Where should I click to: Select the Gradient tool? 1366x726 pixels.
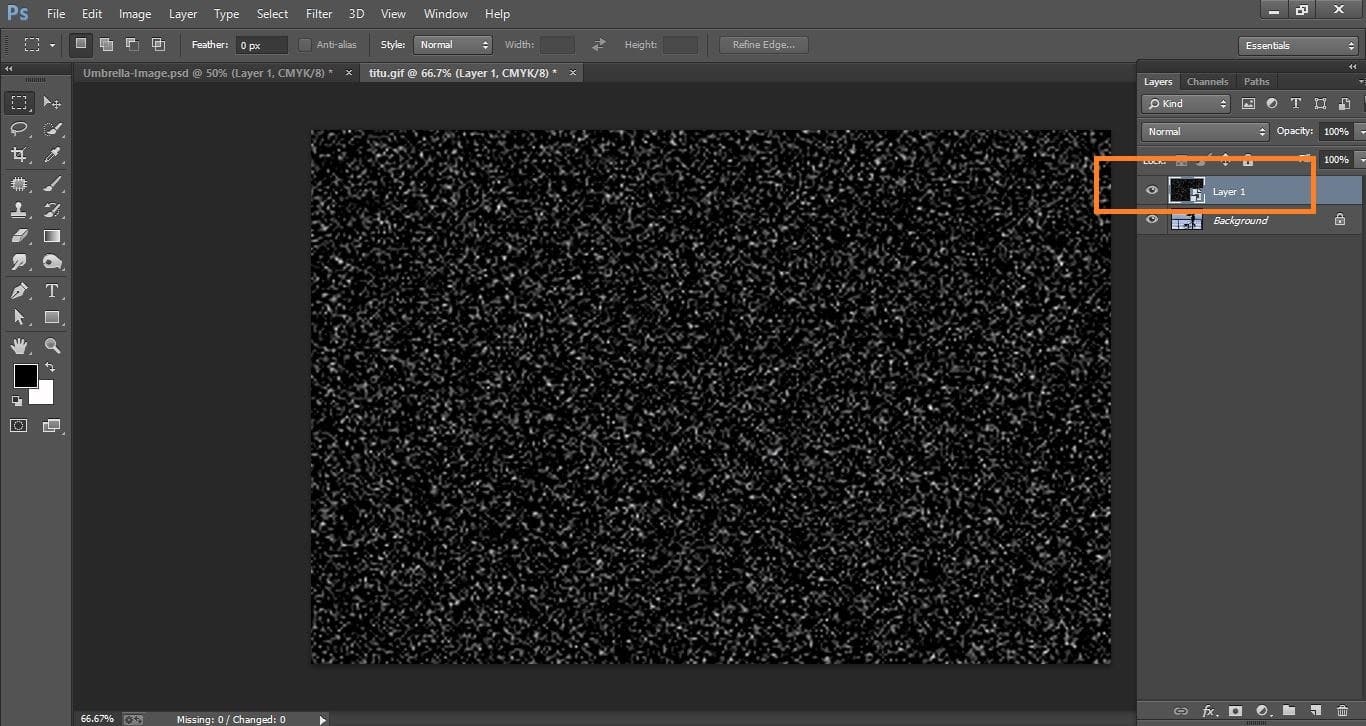click(x=52, y=236)
